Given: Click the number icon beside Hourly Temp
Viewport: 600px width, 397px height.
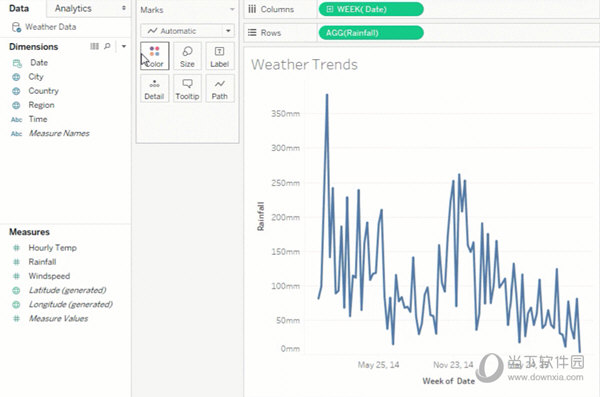Looking at the screenshot, I should tap(16, 248).
